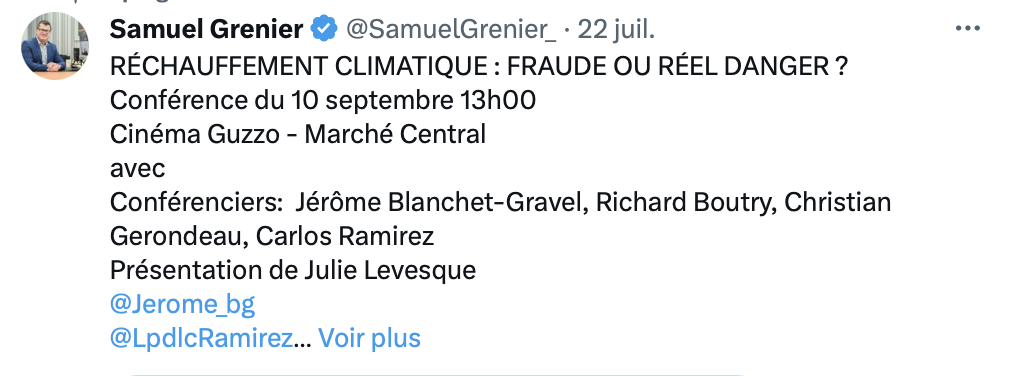Click the Cinéma Guzzo - Marché Central line
Screen dimensions: 1010x376
(x=298, y=135)
